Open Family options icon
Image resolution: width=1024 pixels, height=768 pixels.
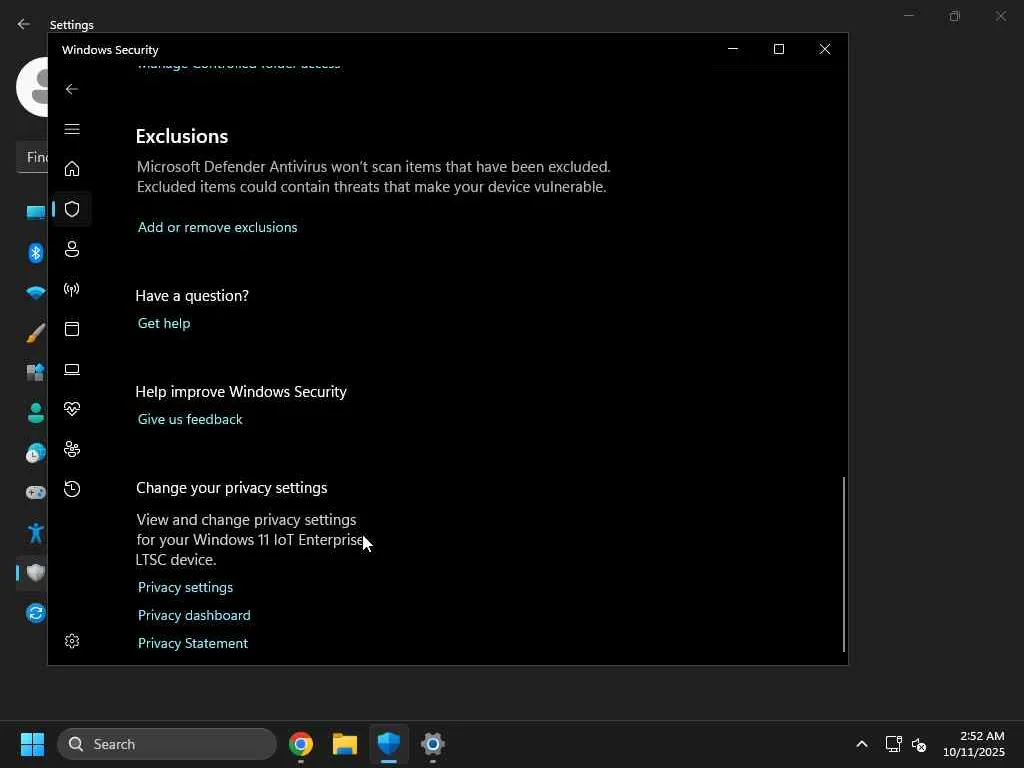tap(72, 449)
